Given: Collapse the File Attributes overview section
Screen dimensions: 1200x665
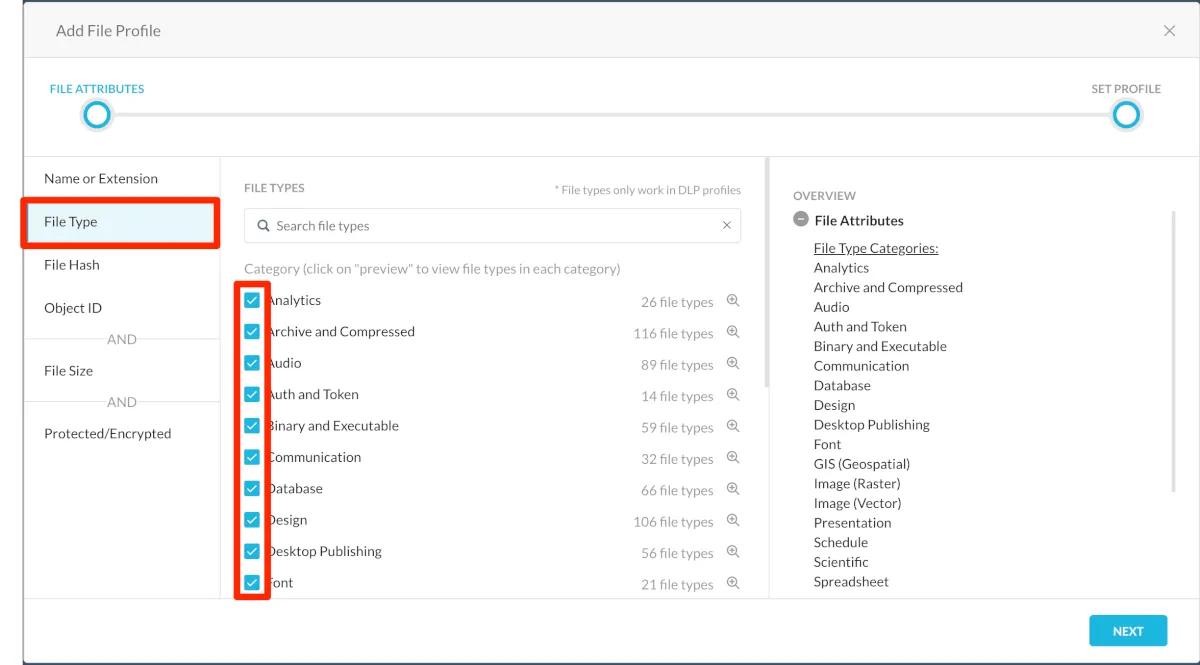Looking at the screenshot, I should click(801, 220).
